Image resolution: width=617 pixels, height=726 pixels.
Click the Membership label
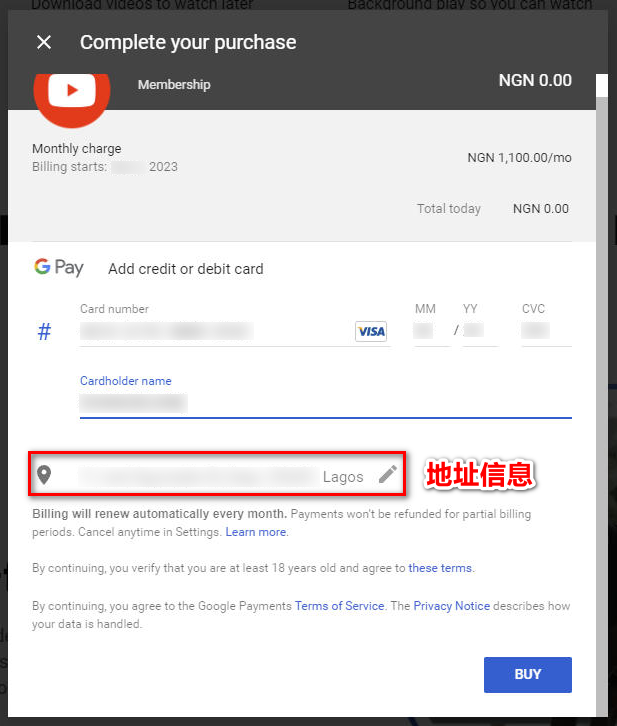(174, 85)
